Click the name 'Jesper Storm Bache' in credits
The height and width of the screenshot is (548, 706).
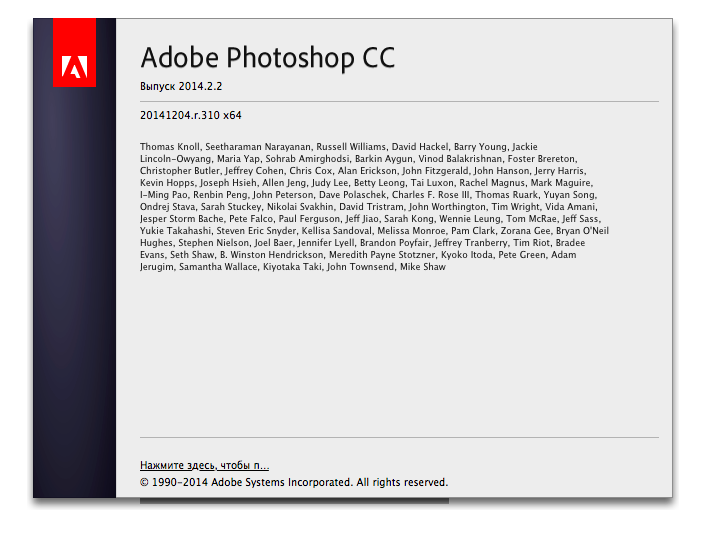(x=182, y=219)
